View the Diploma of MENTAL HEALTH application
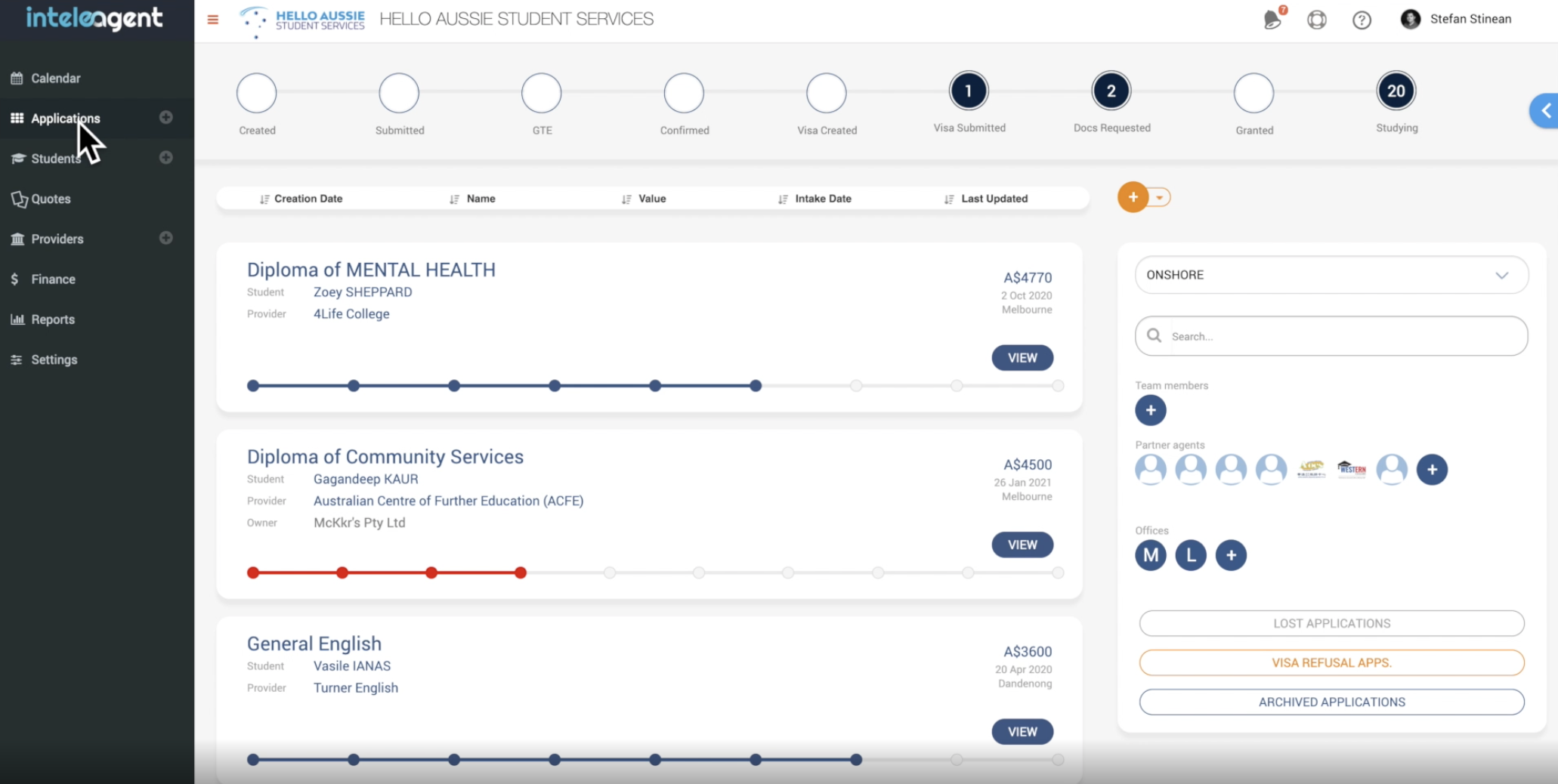The height and width of the screenshot is (784, 1558). (1022, 357)
